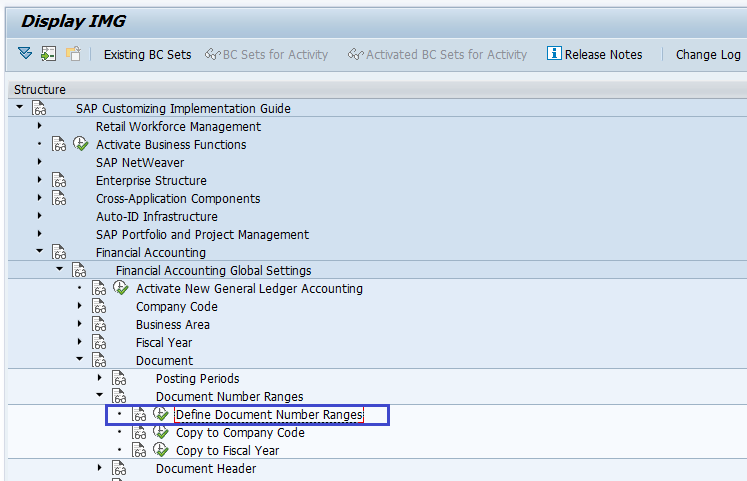The image size is (747, 481).
Task: Expand Enterprise Structure node
Action: point(40,180)
